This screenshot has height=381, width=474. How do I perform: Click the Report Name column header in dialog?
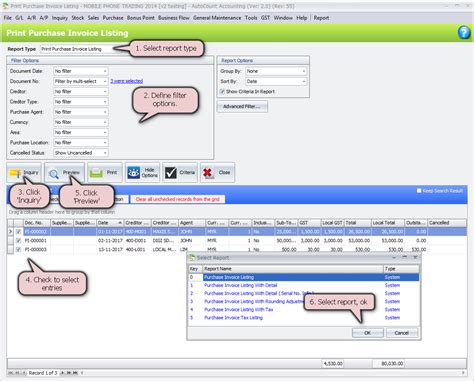(x=293, y=269)
